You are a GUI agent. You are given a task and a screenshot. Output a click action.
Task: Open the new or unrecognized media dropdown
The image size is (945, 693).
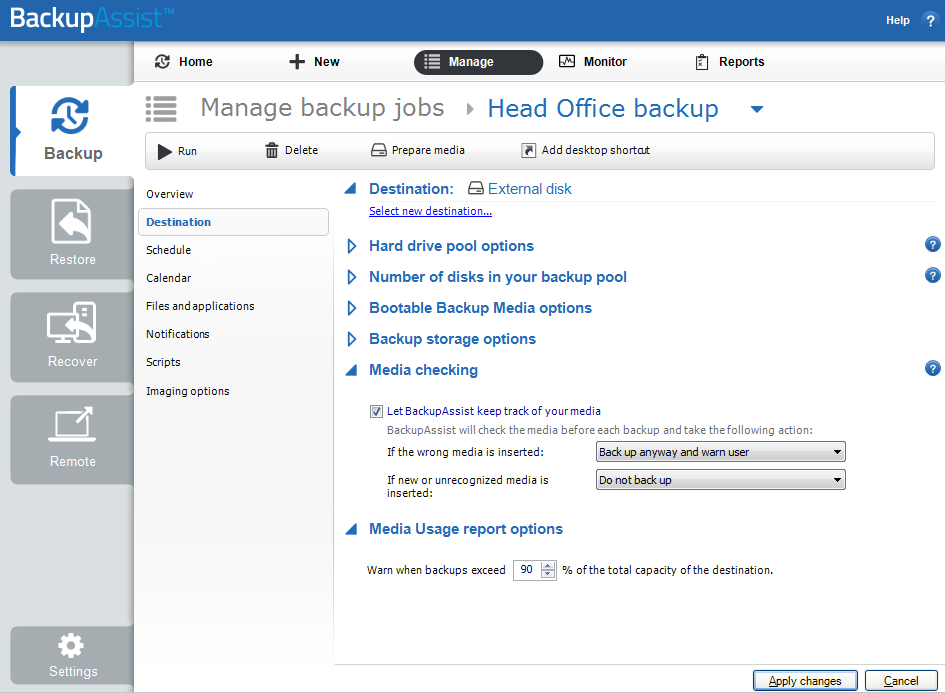pos(720,480)
